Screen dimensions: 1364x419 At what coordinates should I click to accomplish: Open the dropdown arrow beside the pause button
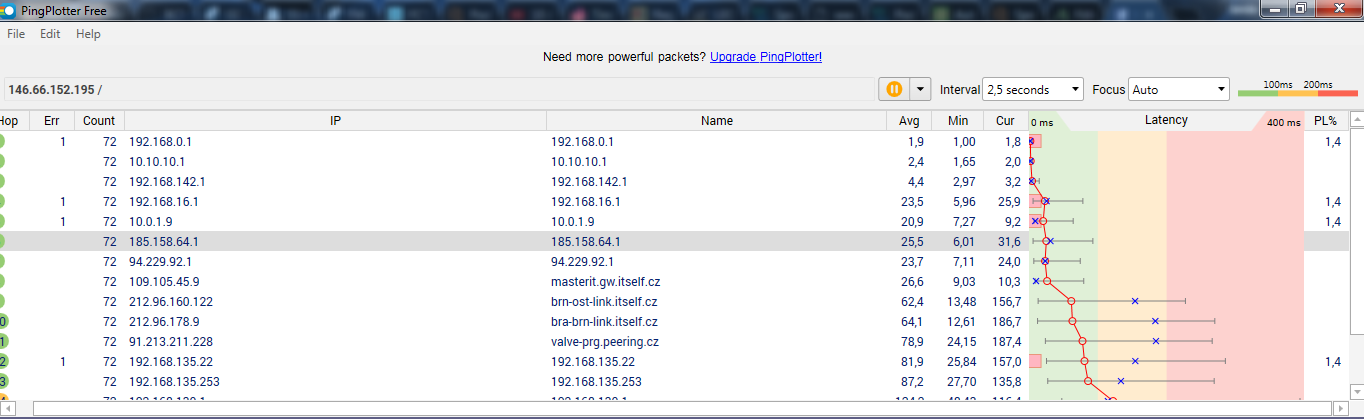[920, 89]
